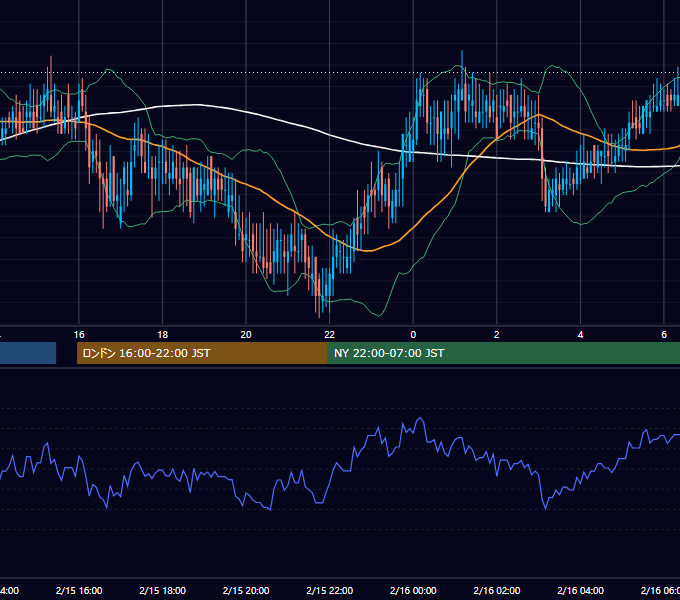Select the blue session bar left of ロンドン
Screen dimensions: 680x600
point(28,353)
